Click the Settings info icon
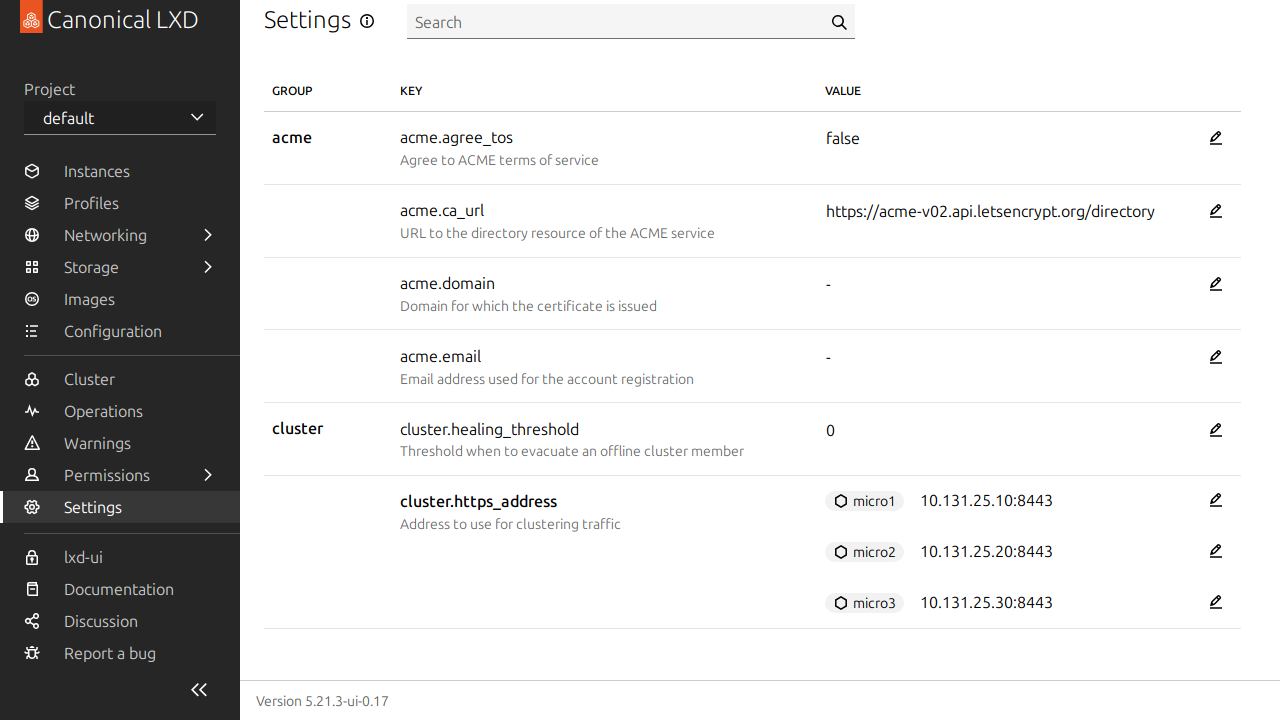 pos(367,21)
